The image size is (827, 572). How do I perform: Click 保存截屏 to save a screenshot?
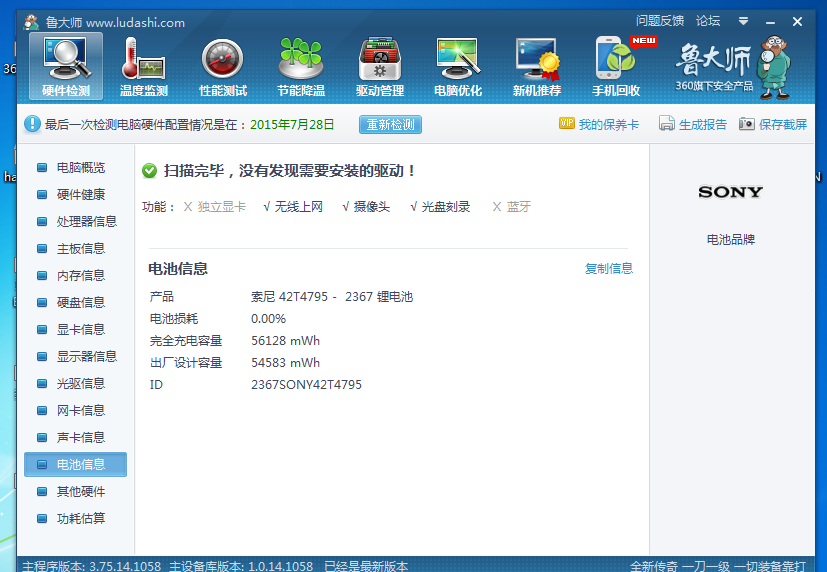tap(783, 125)
